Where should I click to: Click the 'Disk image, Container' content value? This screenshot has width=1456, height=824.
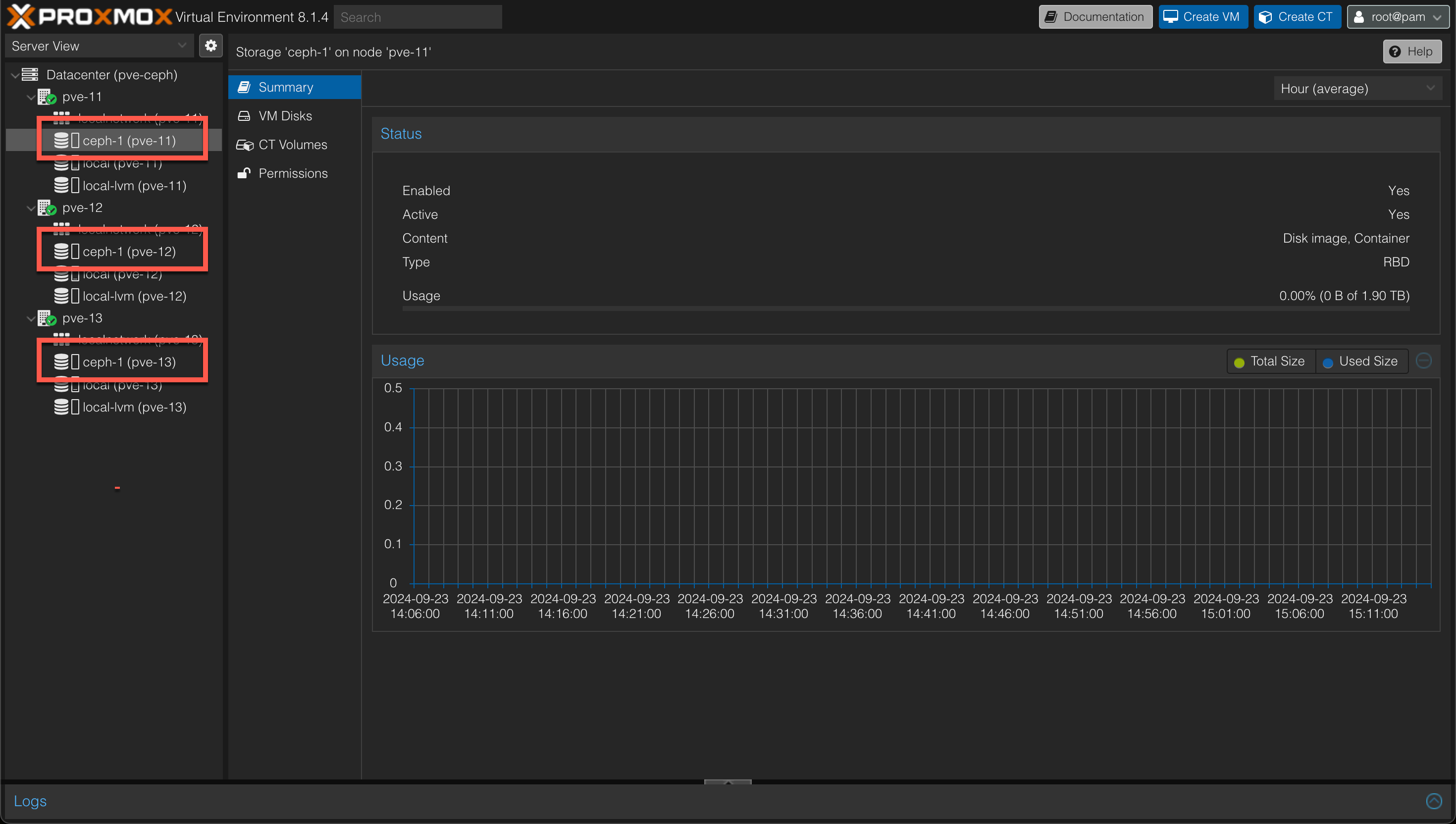tap(1346, 238)
